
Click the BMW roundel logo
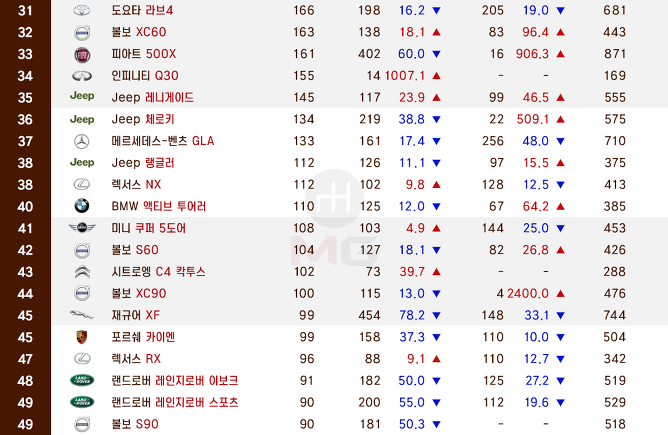pos(82,206)
